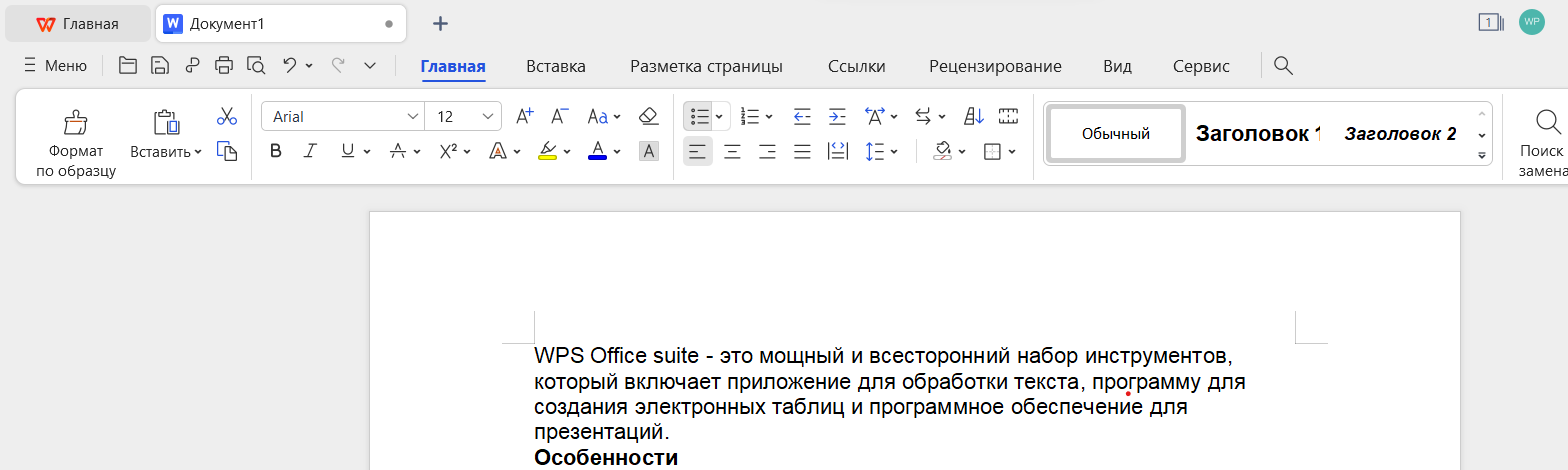Toggle italic formatting
1568x470 pixels.
pyautogui.click(x=310, y=151)
